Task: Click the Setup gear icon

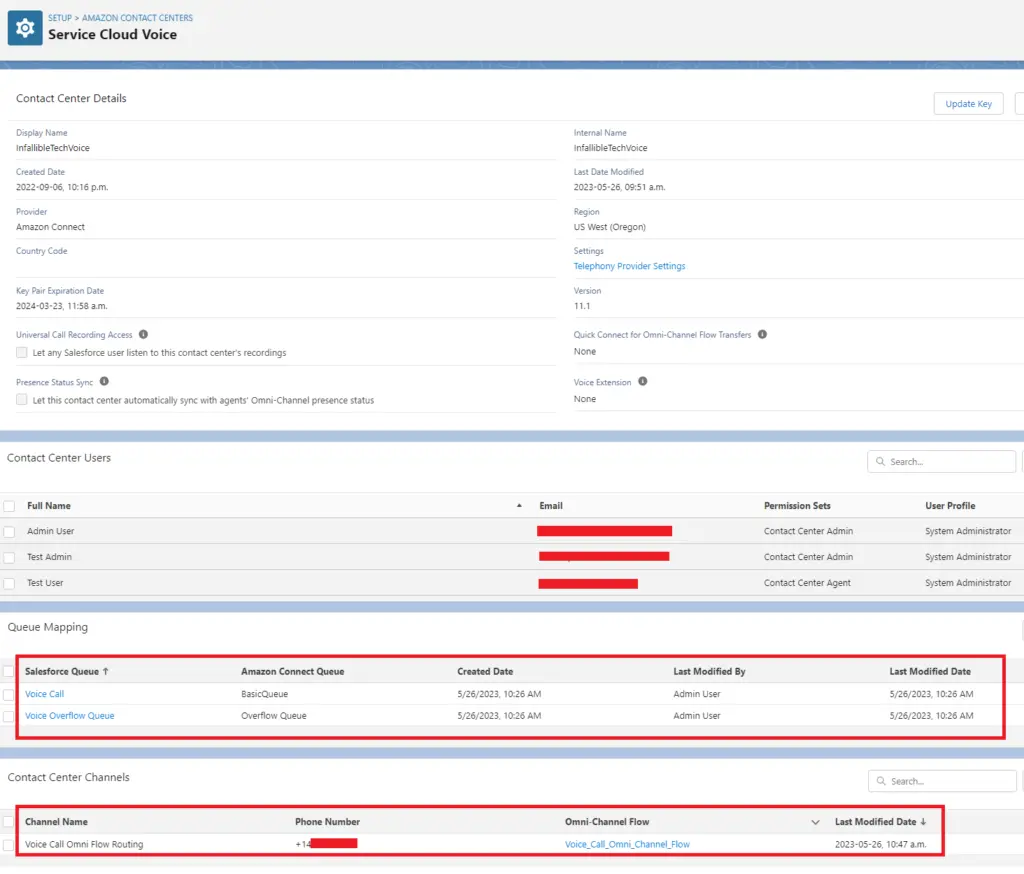Action: click(25, 27)
